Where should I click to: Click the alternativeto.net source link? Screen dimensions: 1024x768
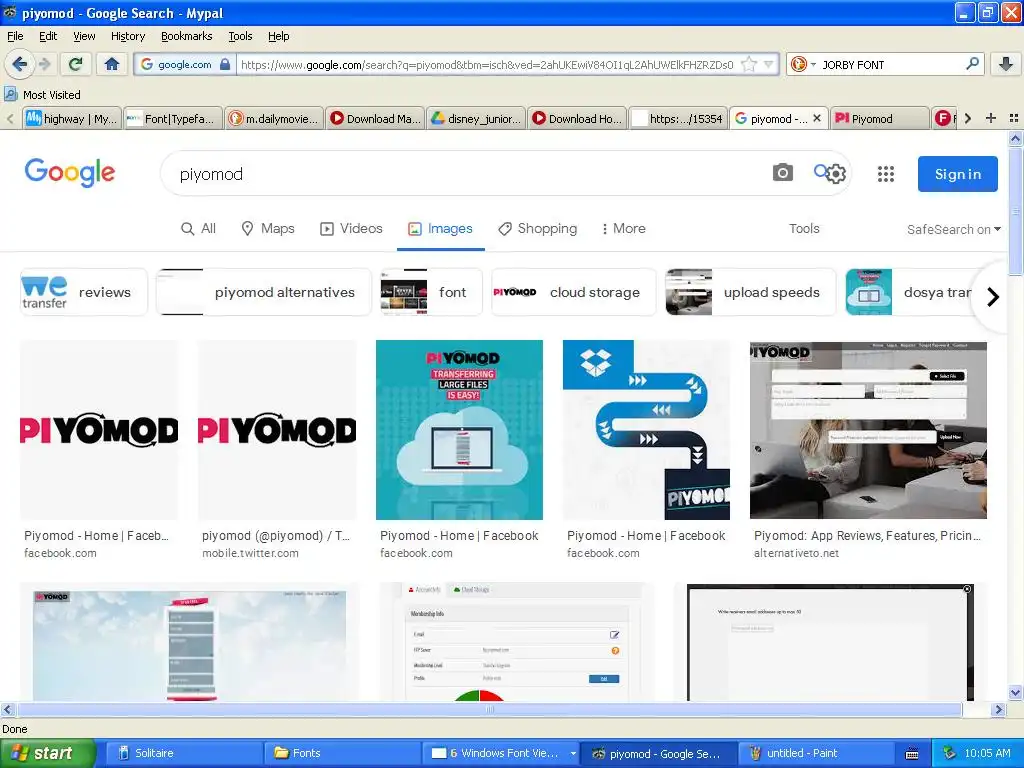[796, 553]
